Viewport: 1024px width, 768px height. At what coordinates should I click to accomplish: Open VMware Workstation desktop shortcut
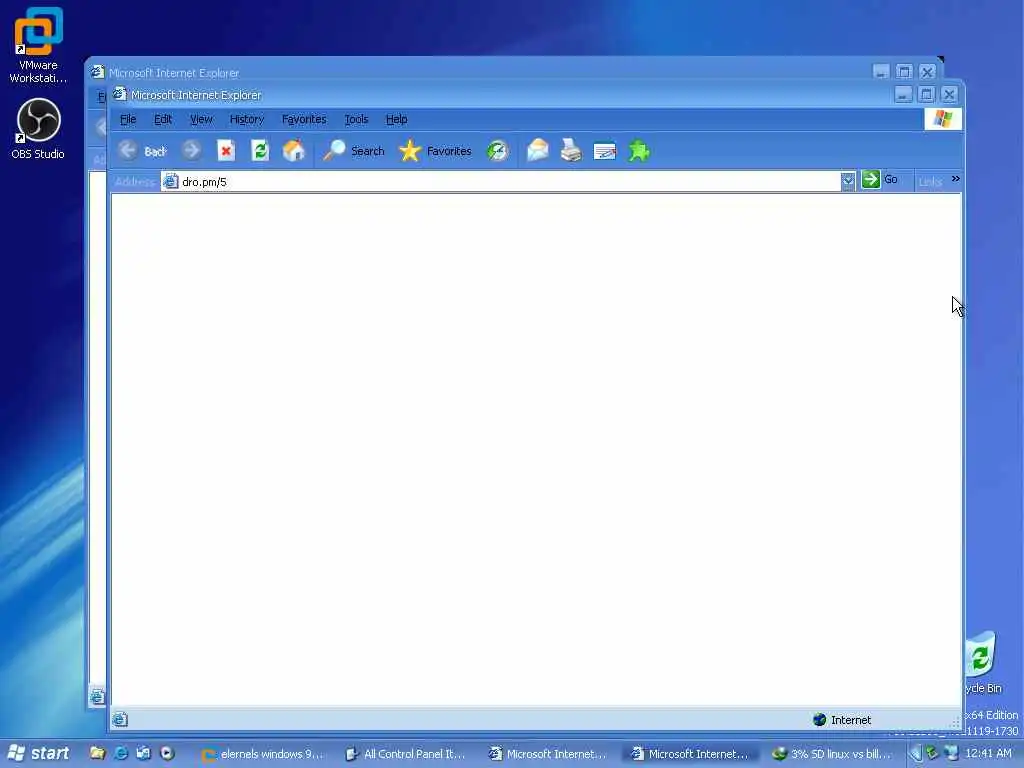point(38,45)
